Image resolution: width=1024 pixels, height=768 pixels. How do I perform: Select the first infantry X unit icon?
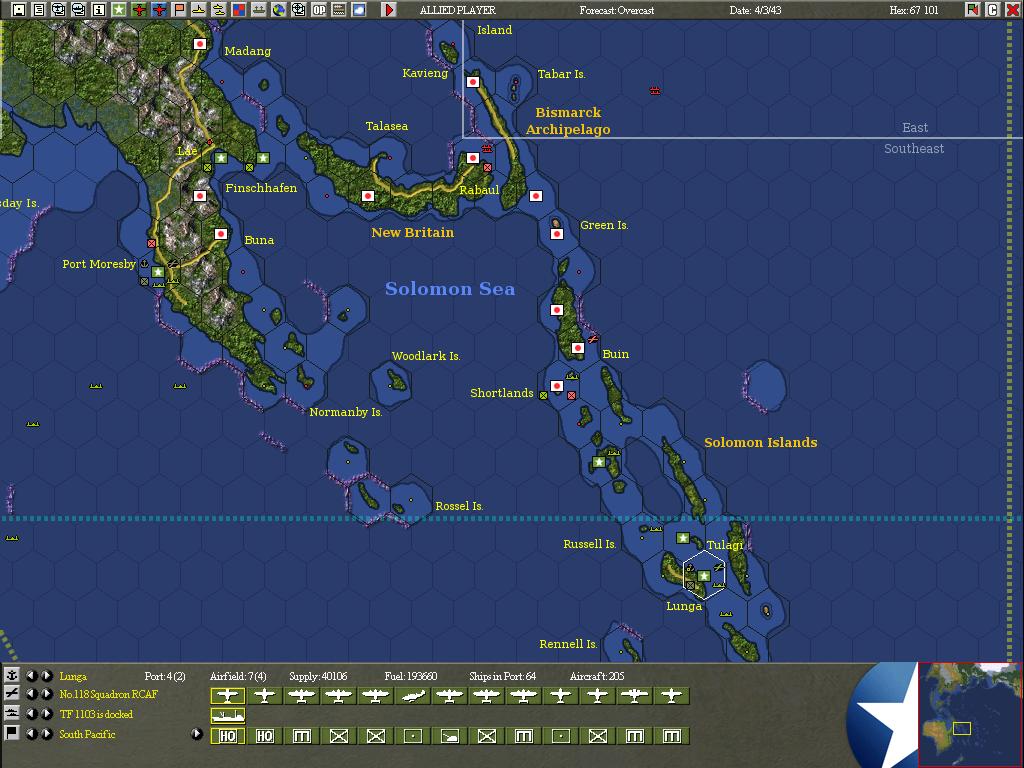[x=338, y=736]
